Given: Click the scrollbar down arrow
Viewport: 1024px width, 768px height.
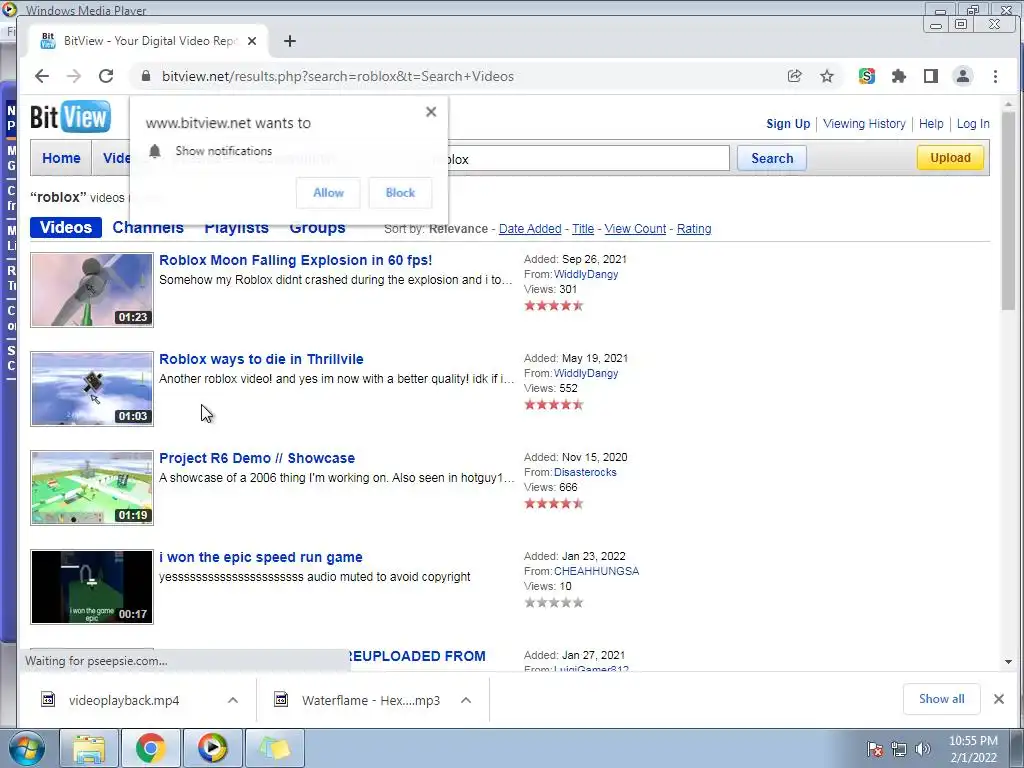Looking at the screenshot, I should [1008, 662].
